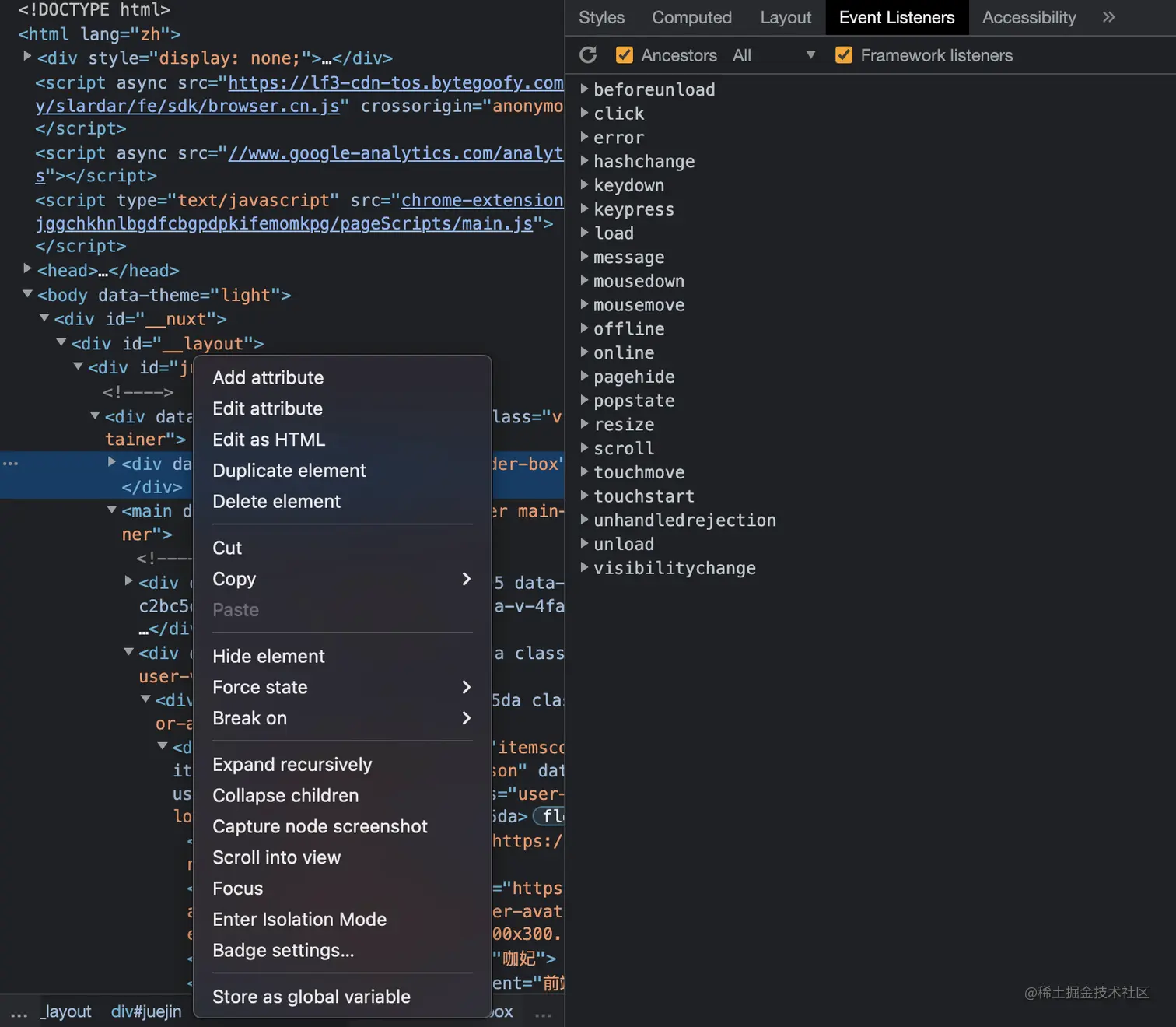Choose Hide element menu entry
Screen dimensions: 1176x1027
342,656
